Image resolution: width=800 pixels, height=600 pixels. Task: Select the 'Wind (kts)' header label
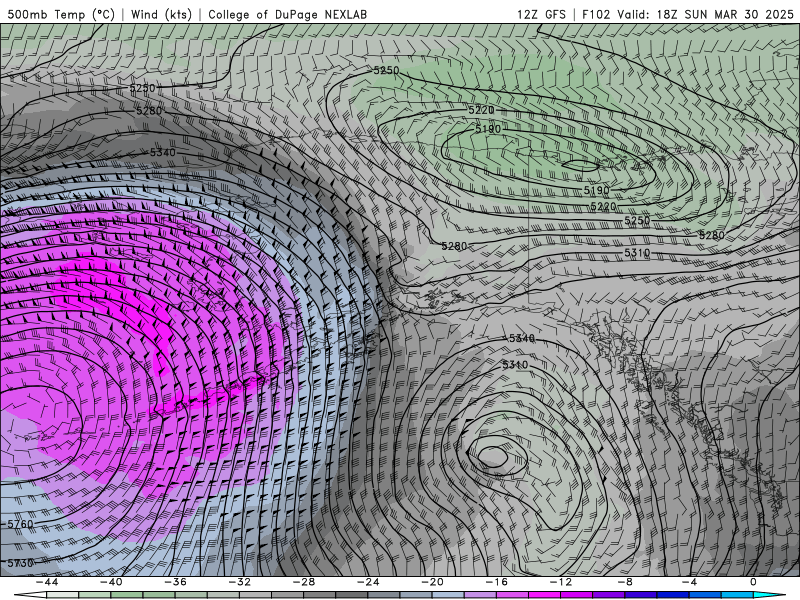[161, 14]
